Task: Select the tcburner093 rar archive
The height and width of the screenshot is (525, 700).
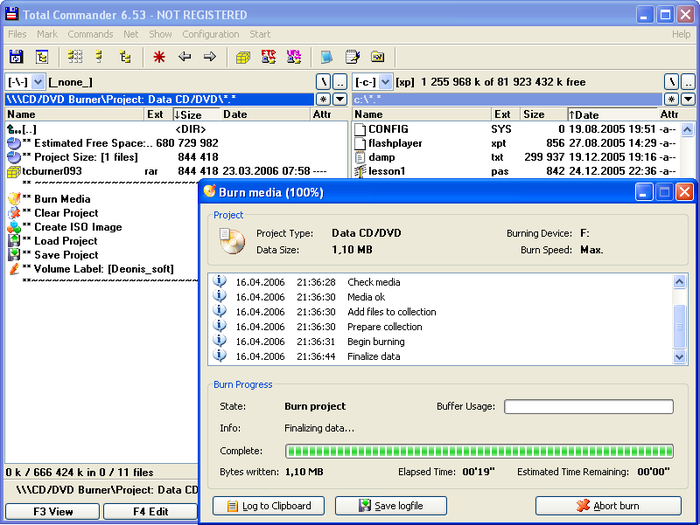Action: [x=167, y=171]
